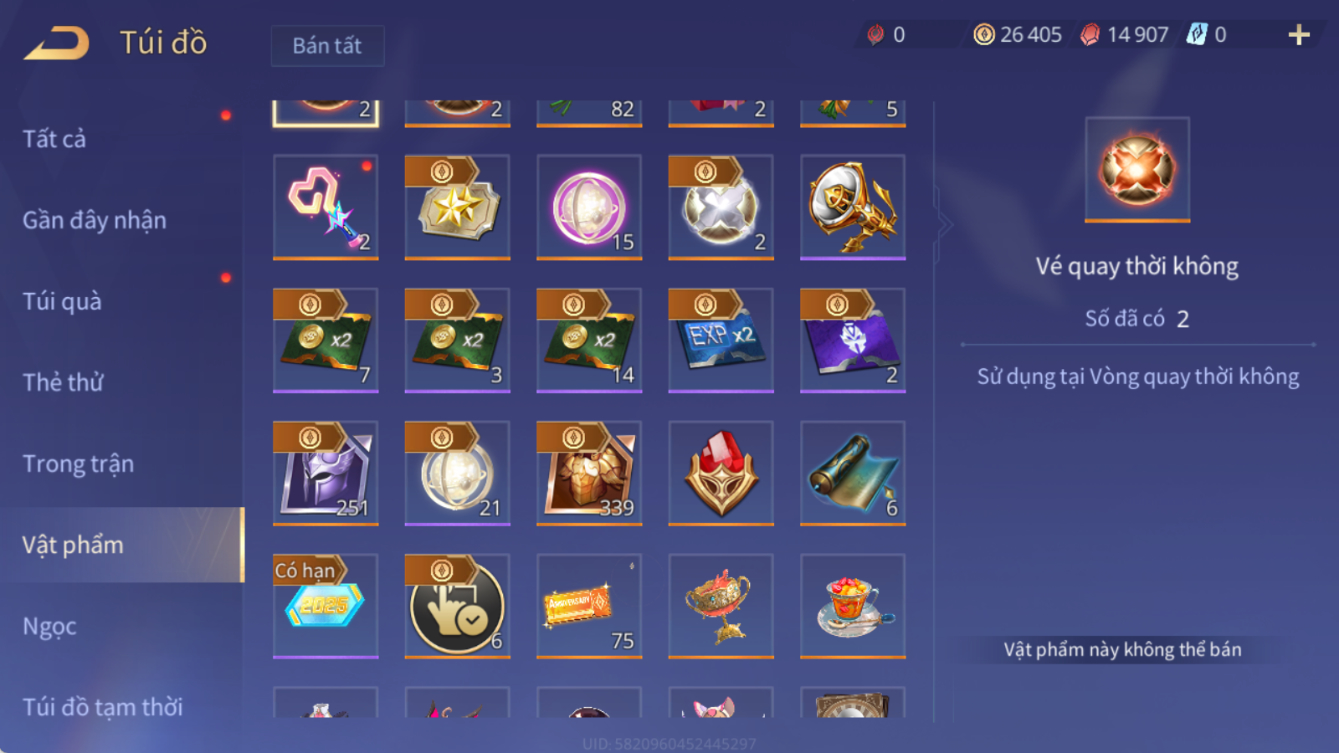The height and width of the screenshot is (753, 1339).
Task: Select the purple helmet item with 251
Action: [326, 473]
